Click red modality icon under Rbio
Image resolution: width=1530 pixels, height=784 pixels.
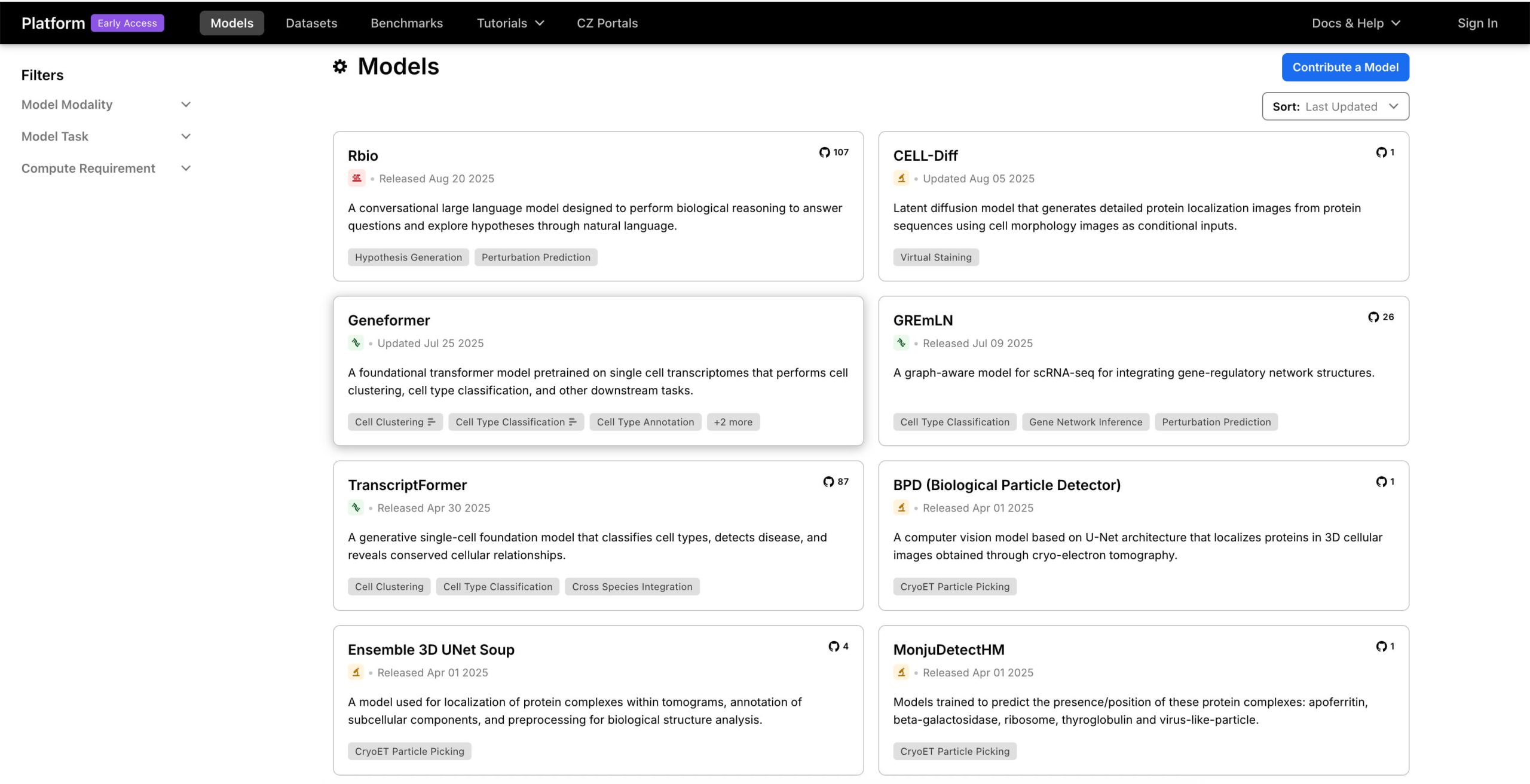[356, 178]
